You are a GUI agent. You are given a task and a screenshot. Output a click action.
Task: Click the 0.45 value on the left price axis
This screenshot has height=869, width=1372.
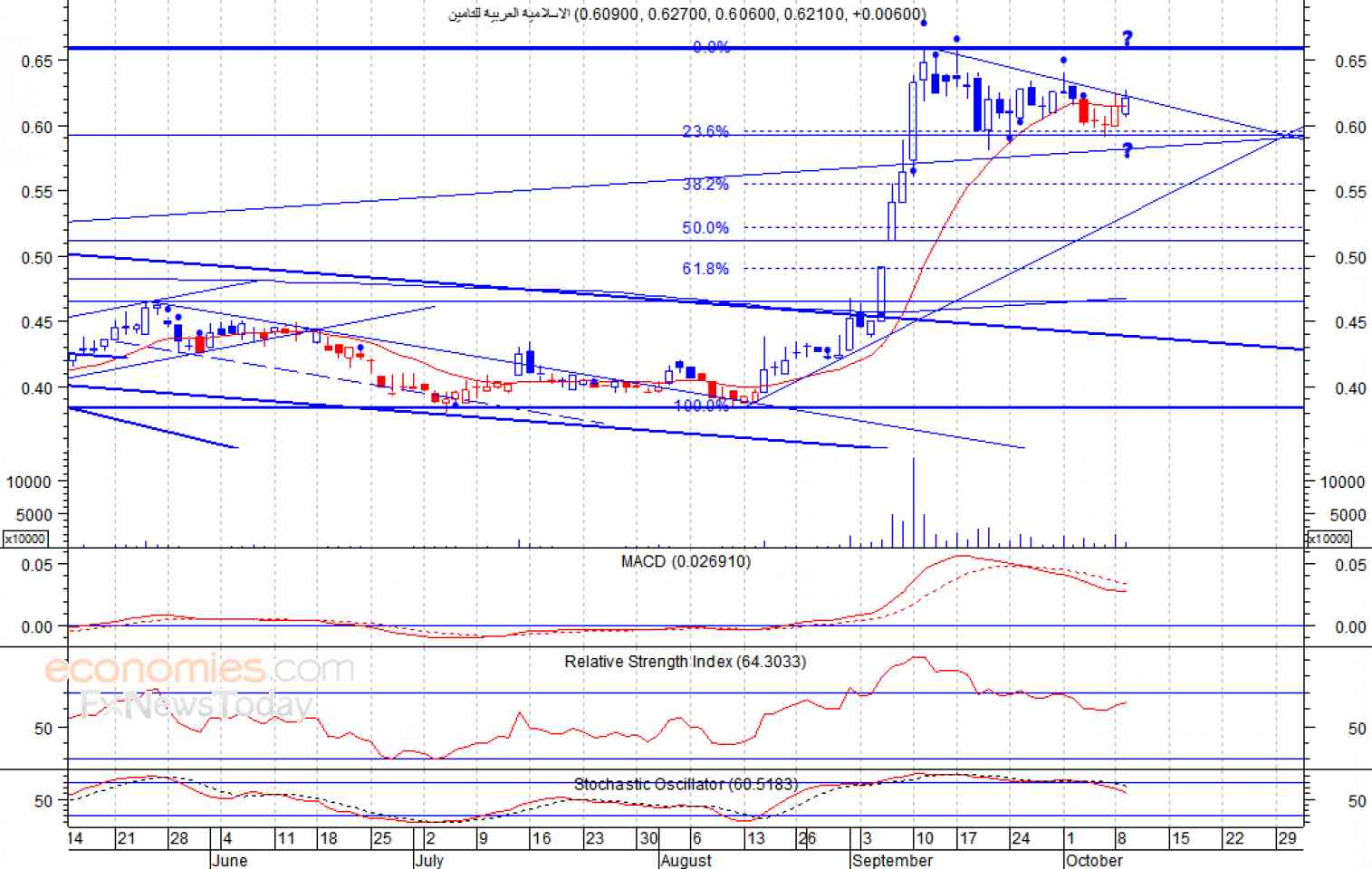37,322
